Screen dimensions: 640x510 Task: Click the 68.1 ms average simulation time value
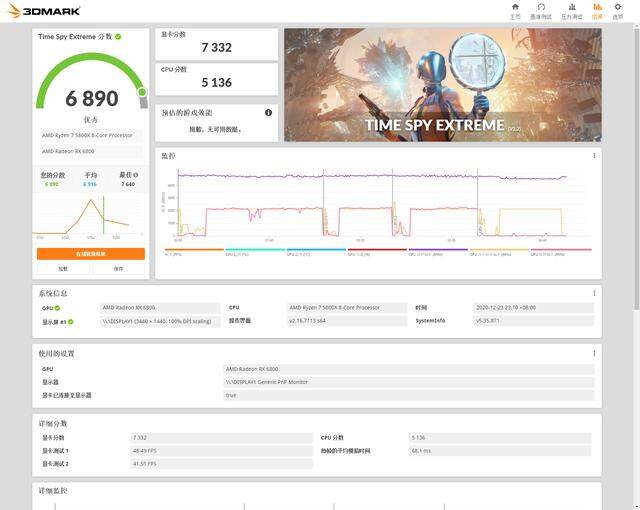coord(500,451)
